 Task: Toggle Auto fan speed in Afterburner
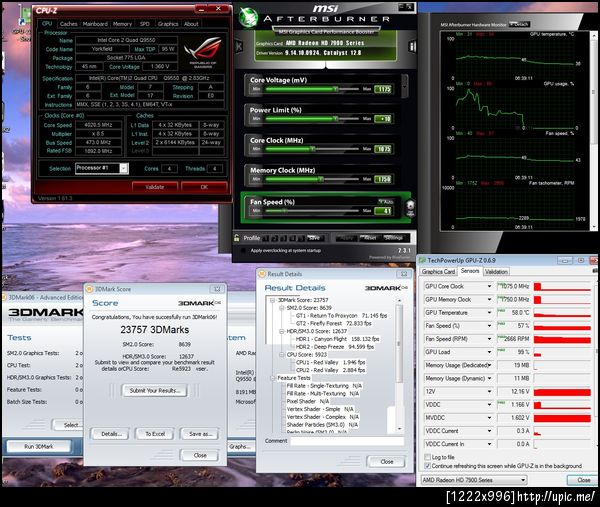click(x=386, y=201)
